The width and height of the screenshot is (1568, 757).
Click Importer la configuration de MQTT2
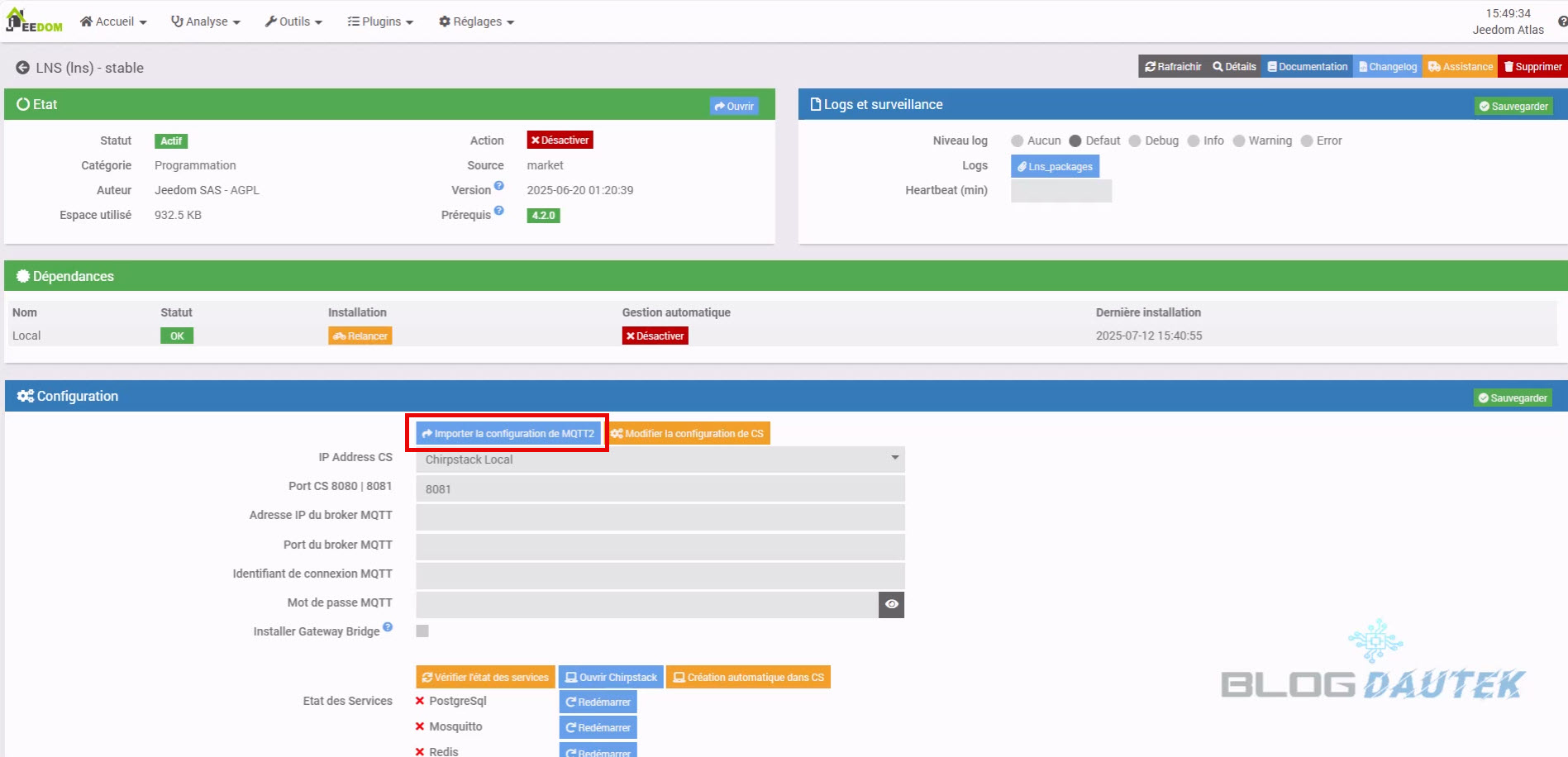click(508, 433)
